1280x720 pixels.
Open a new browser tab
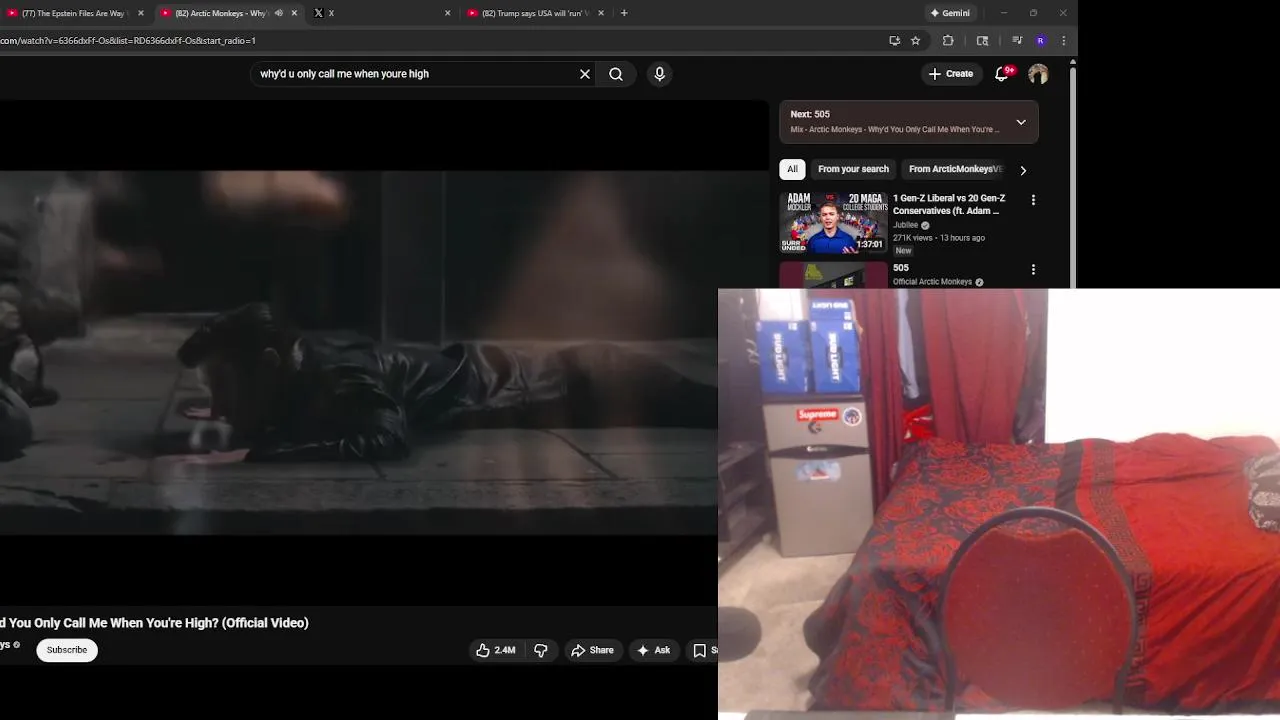pos(624,13)
